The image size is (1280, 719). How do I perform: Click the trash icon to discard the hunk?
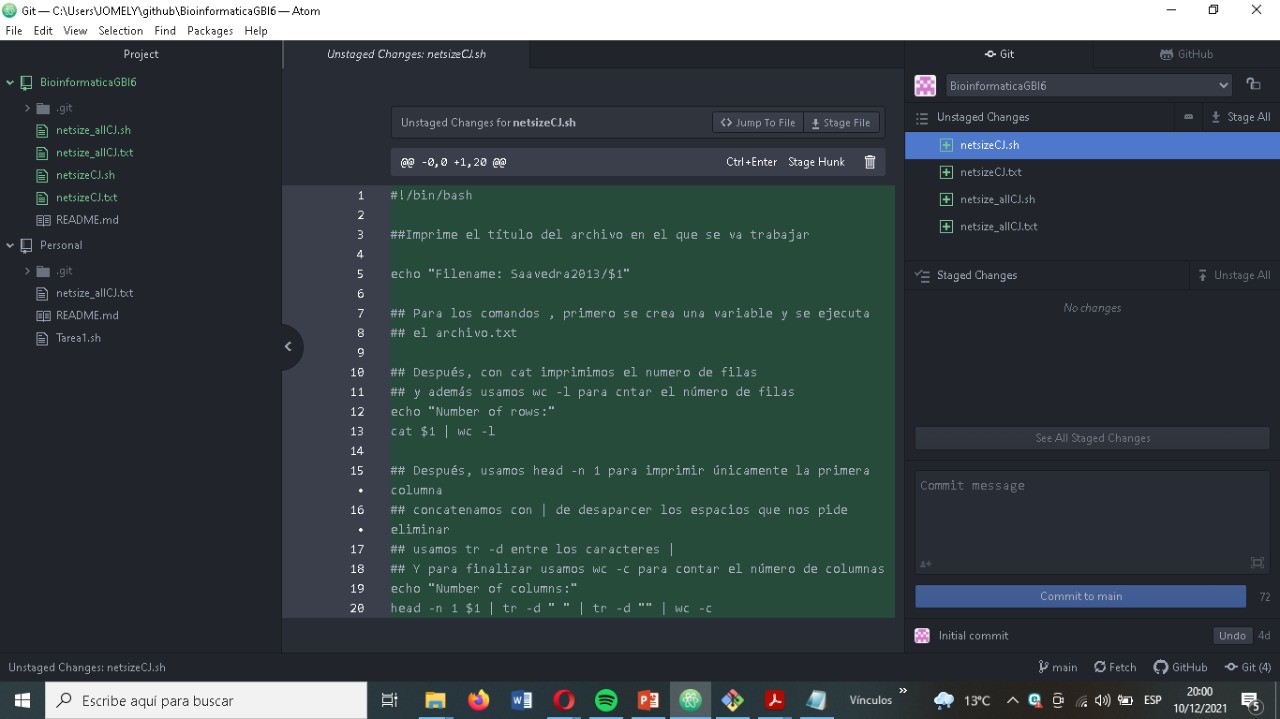pyautogui.click(x=869, y=161)
